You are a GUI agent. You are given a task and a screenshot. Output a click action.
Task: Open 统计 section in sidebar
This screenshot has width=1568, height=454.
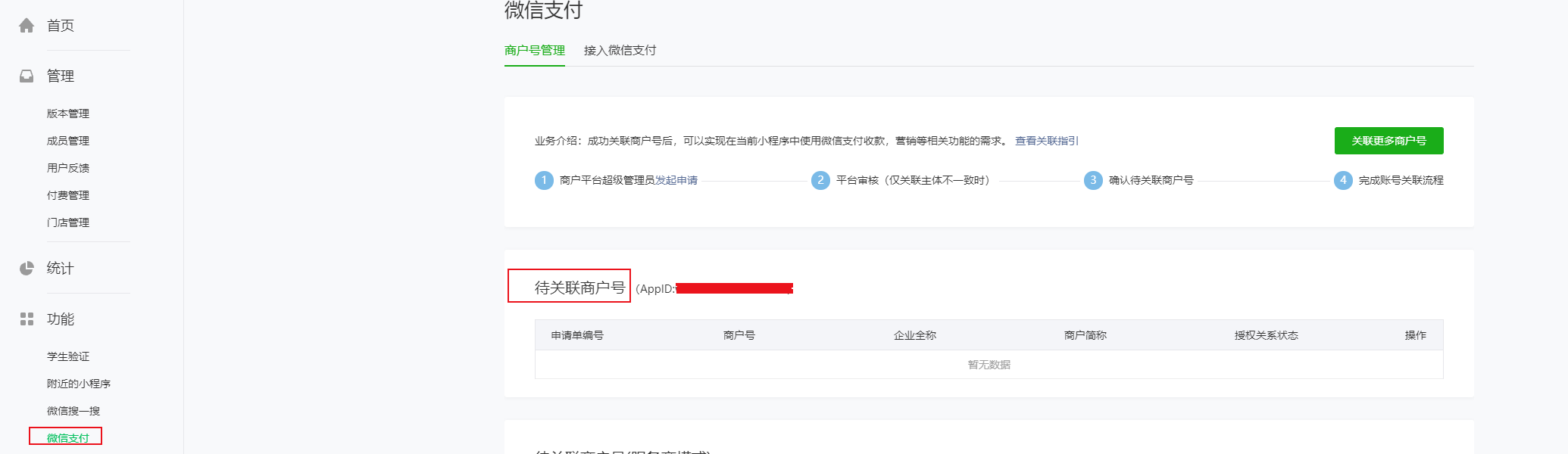tap(61, 268)
